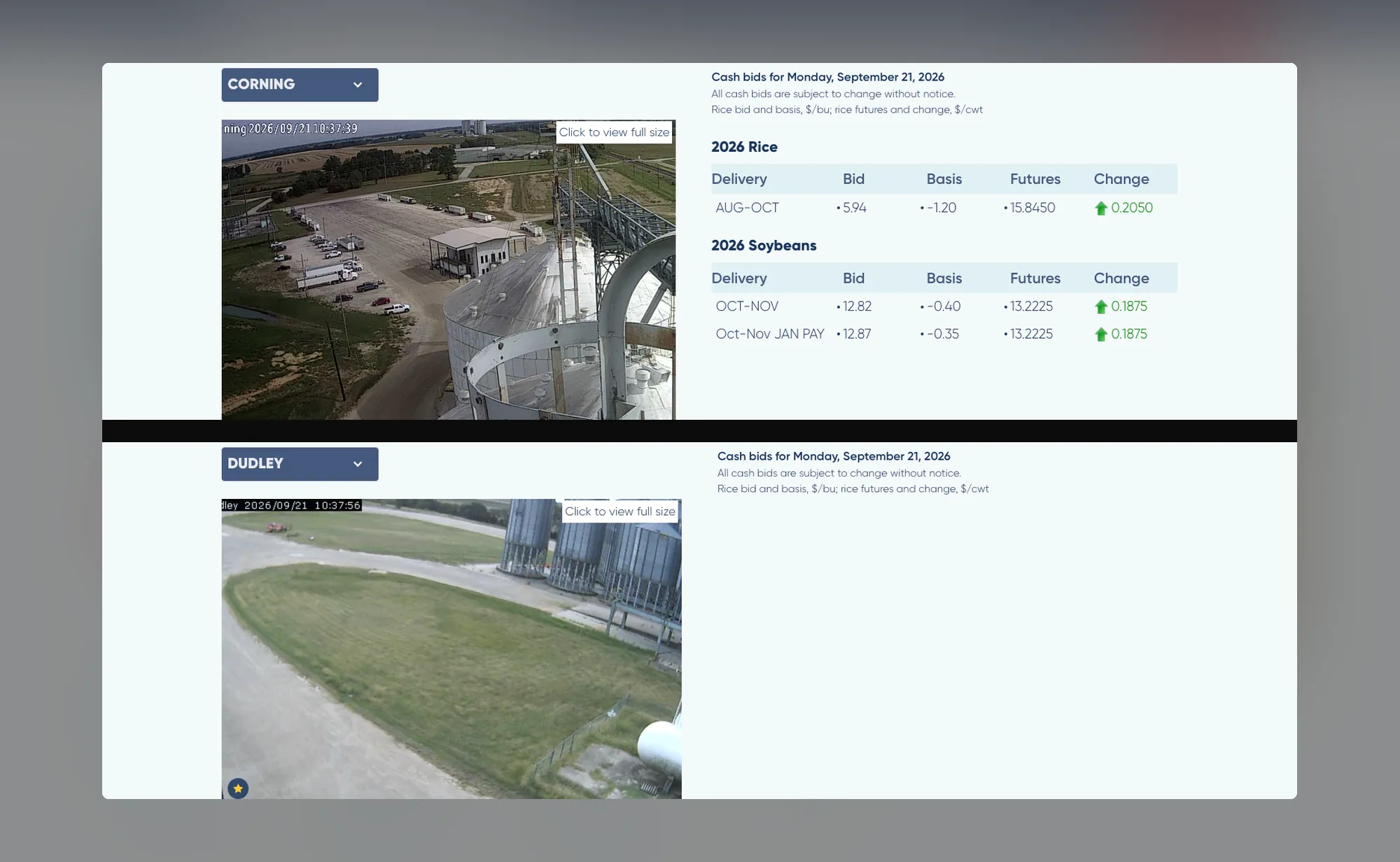Viewport: 1400px width, 862px height.
Task: Click 'Click to view full size' on Corning camera
Action: (x=614, y=132)
